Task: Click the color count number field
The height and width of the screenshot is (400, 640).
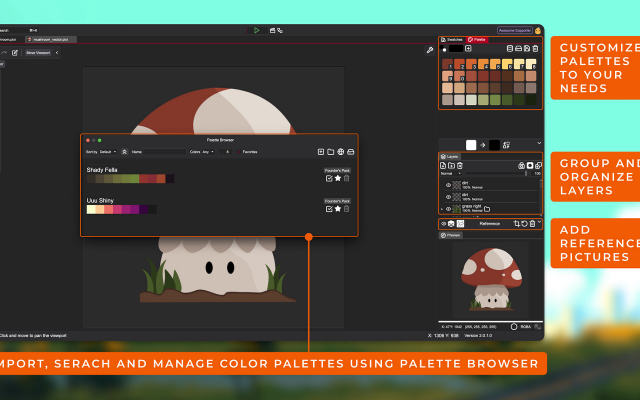Action: pos(226,152)
